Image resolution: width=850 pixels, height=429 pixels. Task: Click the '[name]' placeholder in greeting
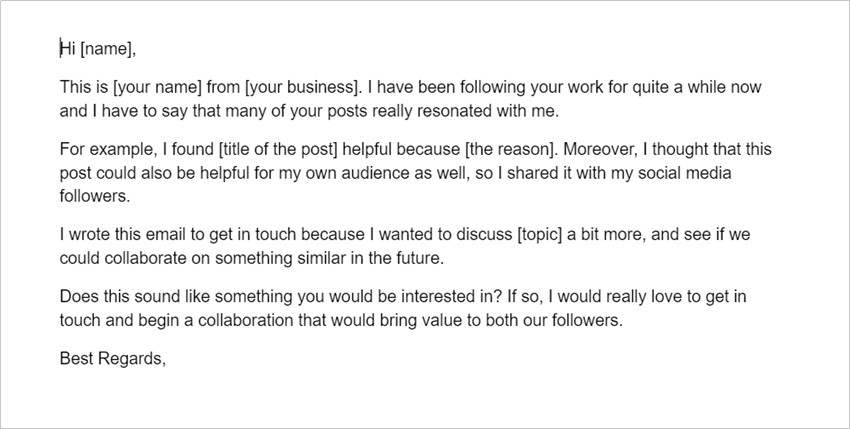[x=106, y=49]
